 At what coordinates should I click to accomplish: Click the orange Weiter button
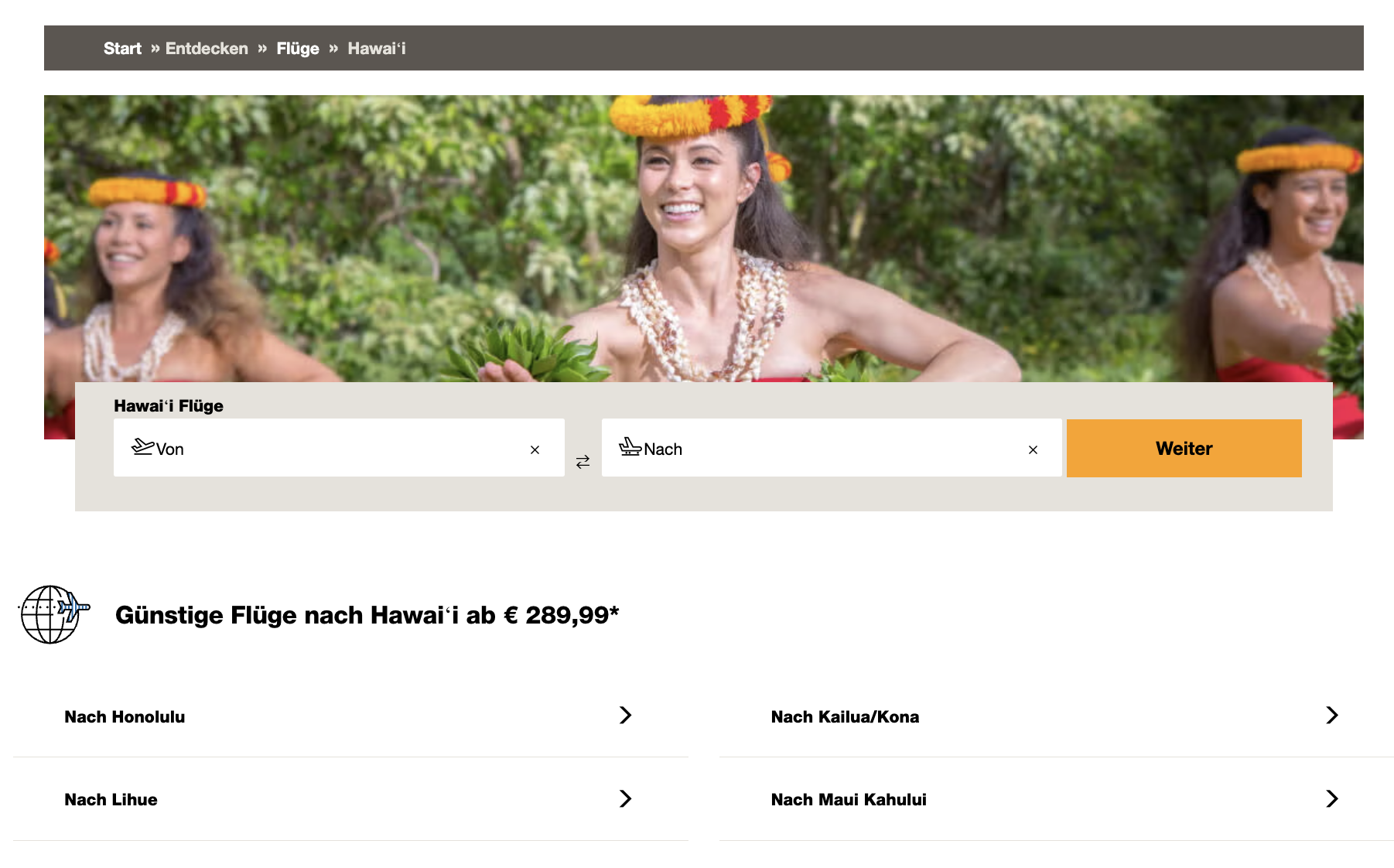tap(1184, 448)
